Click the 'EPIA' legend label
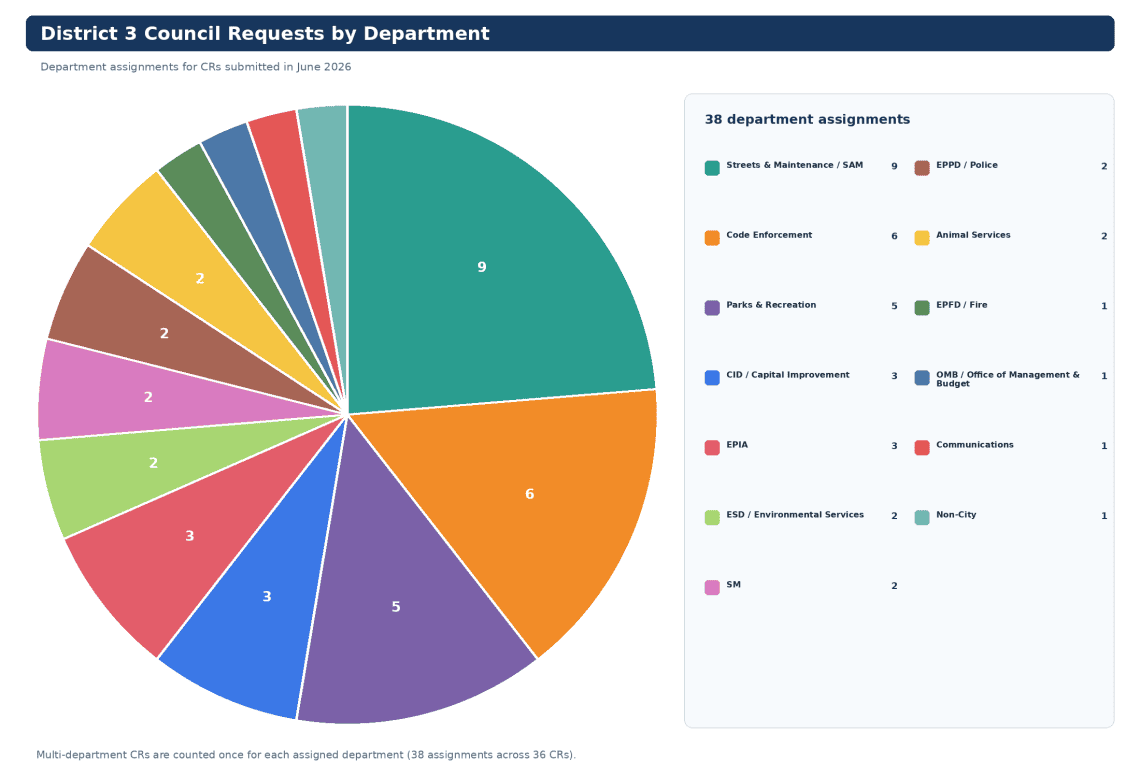1140x777 pixels. pyautogui.click(x=736, y=444)
